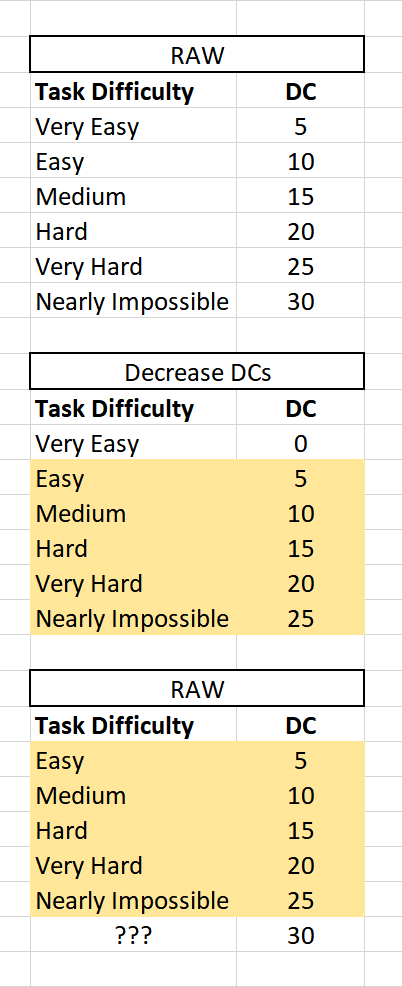The width and height of the screenshot is (402, 987).
Task: Select the bottom RAW header cell
Action: pyautogui.click(x=197, y=689)
